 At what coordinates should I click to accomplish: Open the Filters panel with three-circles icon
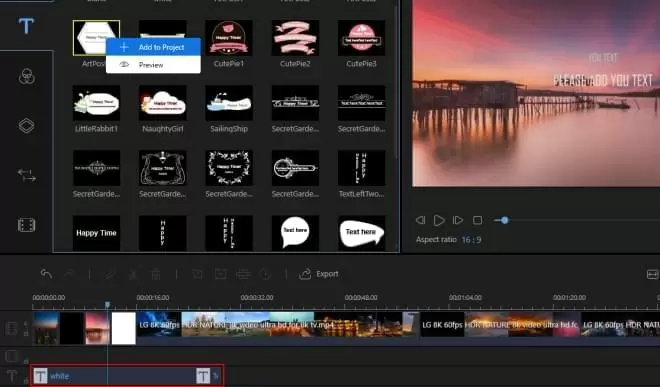click(27, 77)
